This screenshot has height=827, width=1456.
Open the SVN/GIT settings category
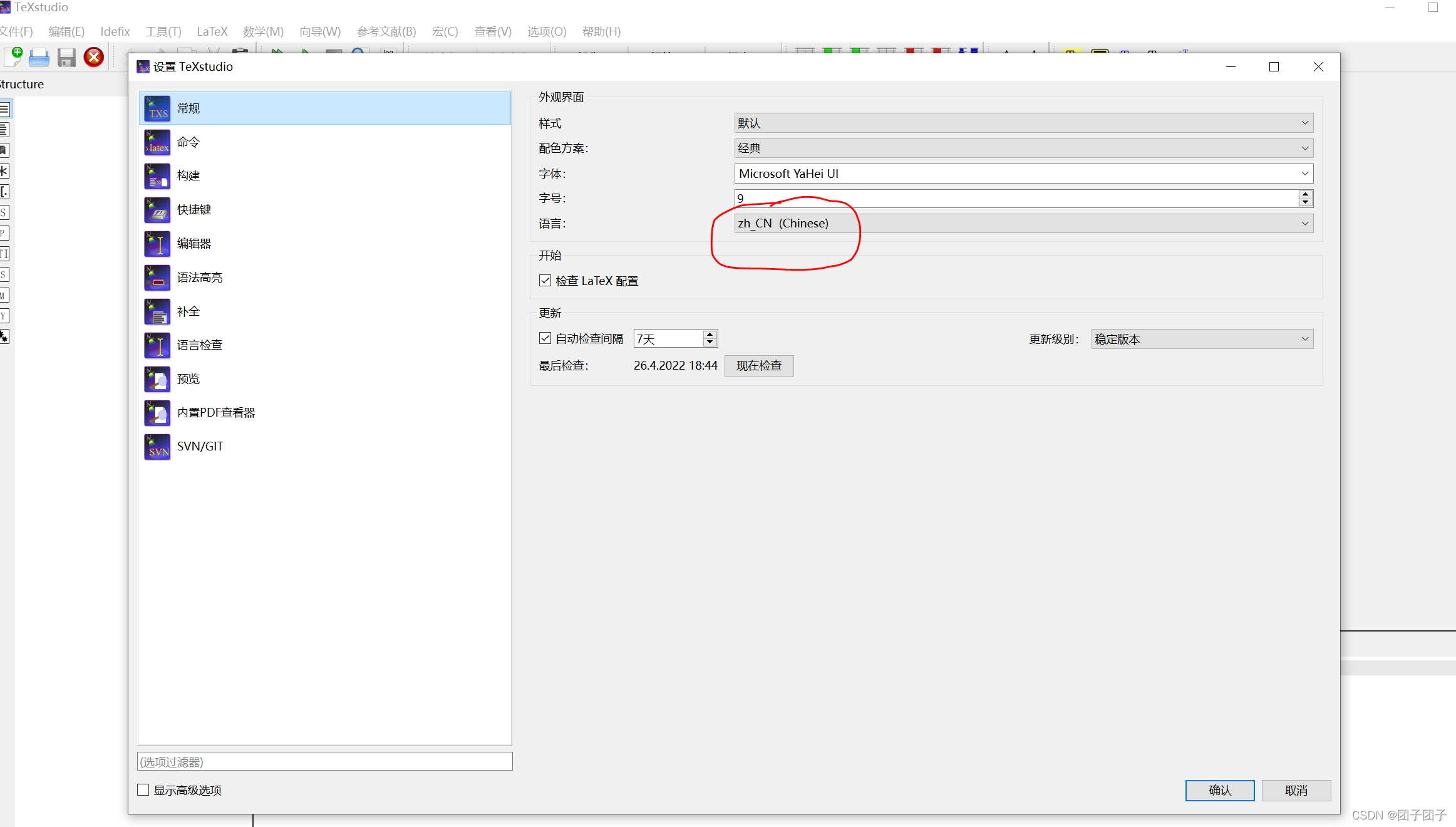coord(324,446)
